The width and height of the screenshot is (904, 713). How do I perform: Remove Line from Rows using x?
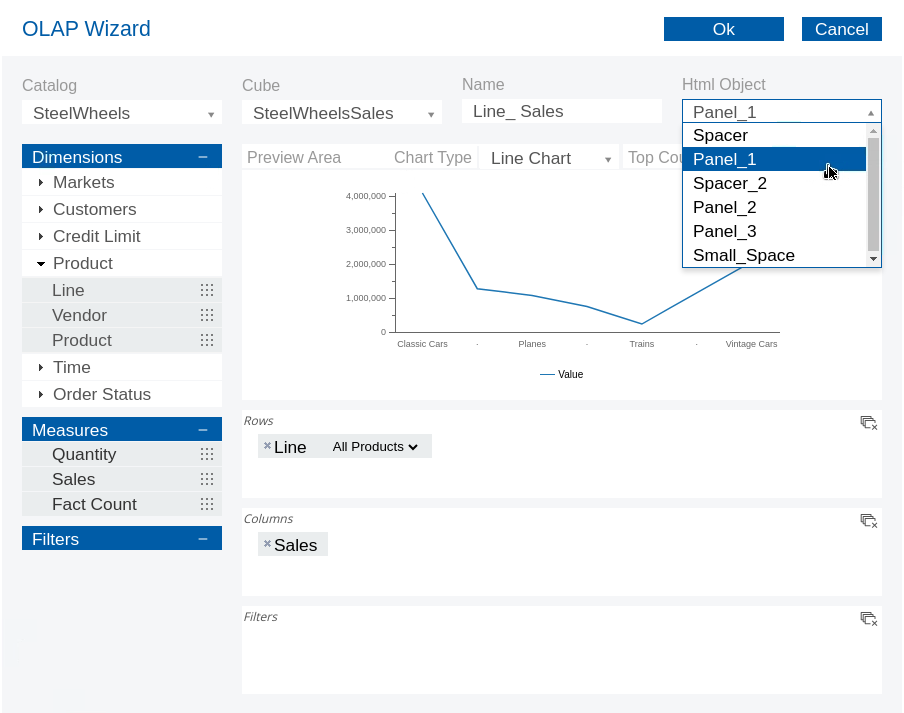267,446
